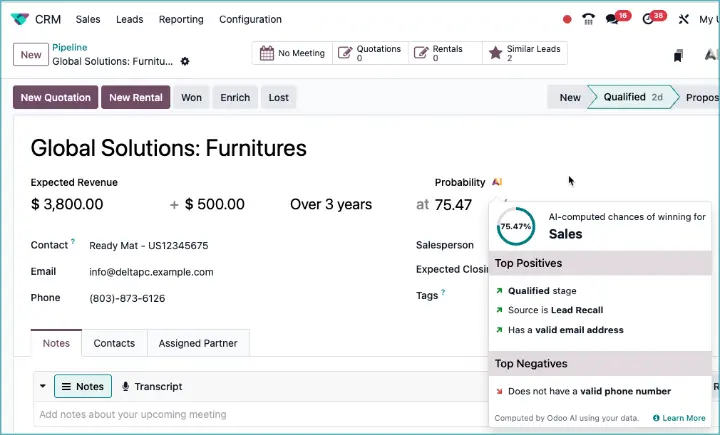Toggle the Notes view button
720x435 pixels.
click(x=82, y=386)
